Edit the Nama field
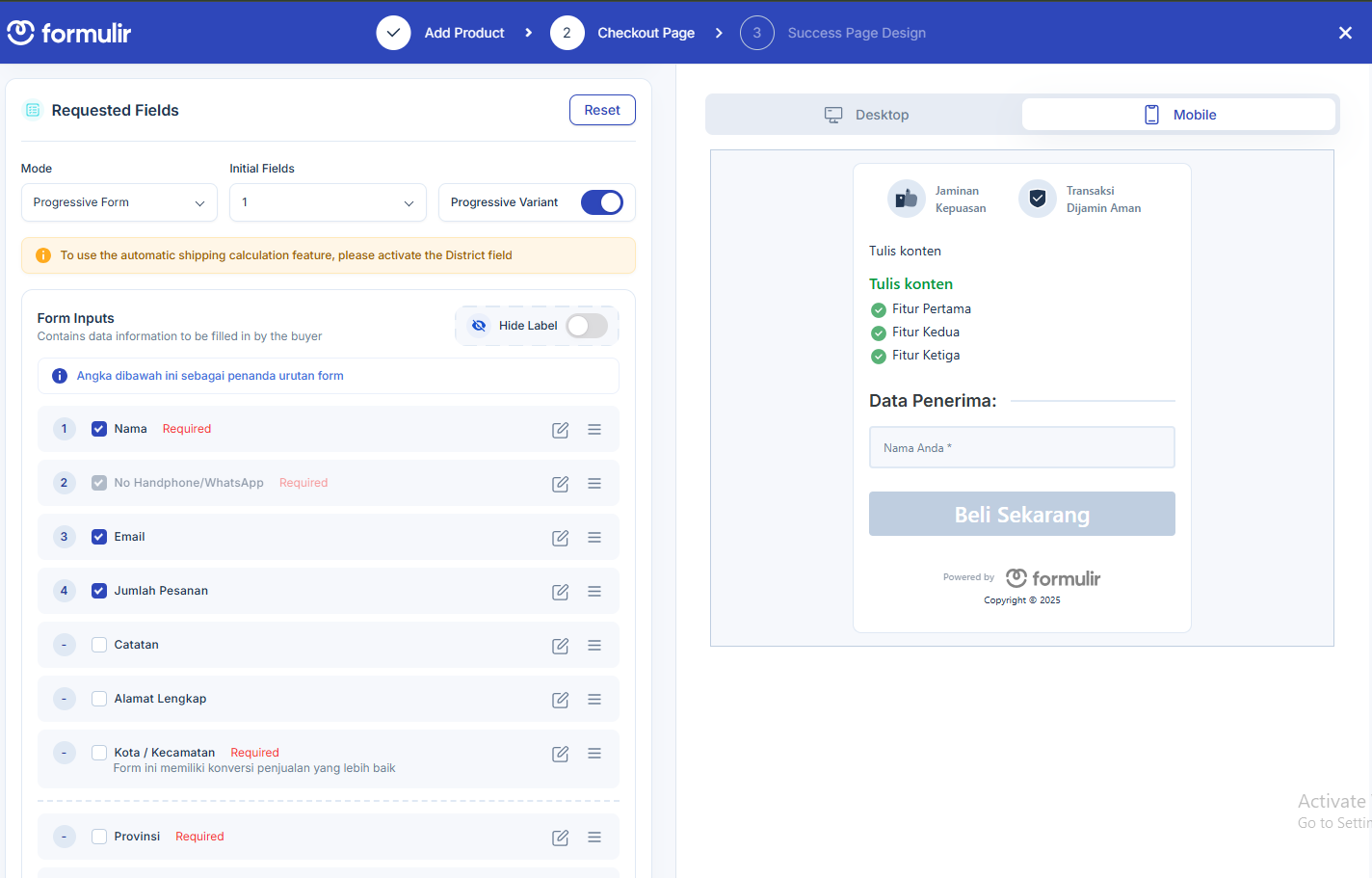This screenshot has height=878, width=1372. pos(560,430)
